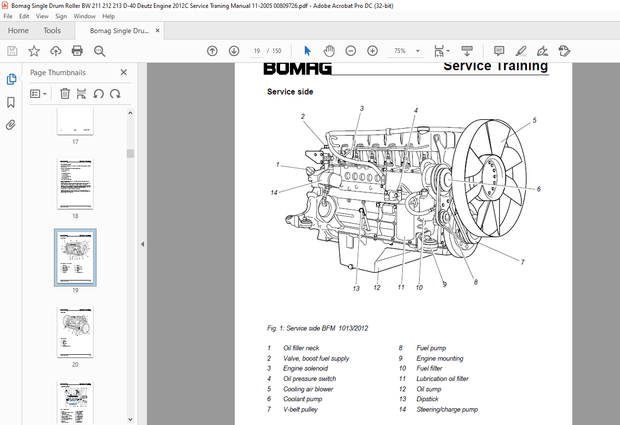Add bookmark star icon in toolbar
The width and height of the screenshot is (620, 425).
coord(34,51)
